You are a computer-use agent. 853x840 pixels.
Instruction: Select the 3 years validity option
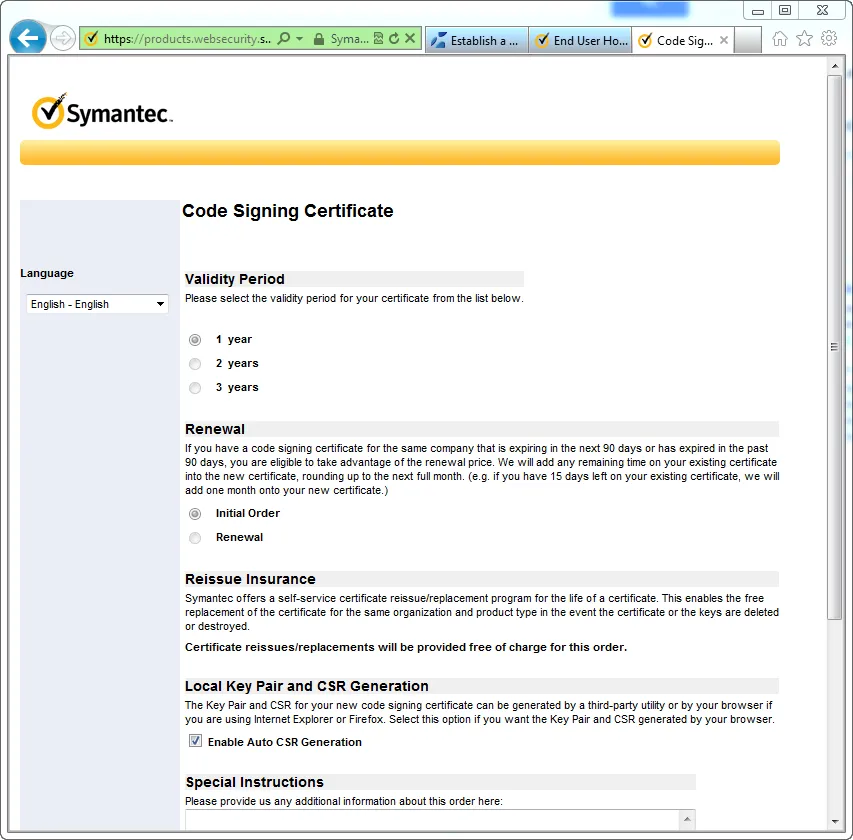point(195,388)
